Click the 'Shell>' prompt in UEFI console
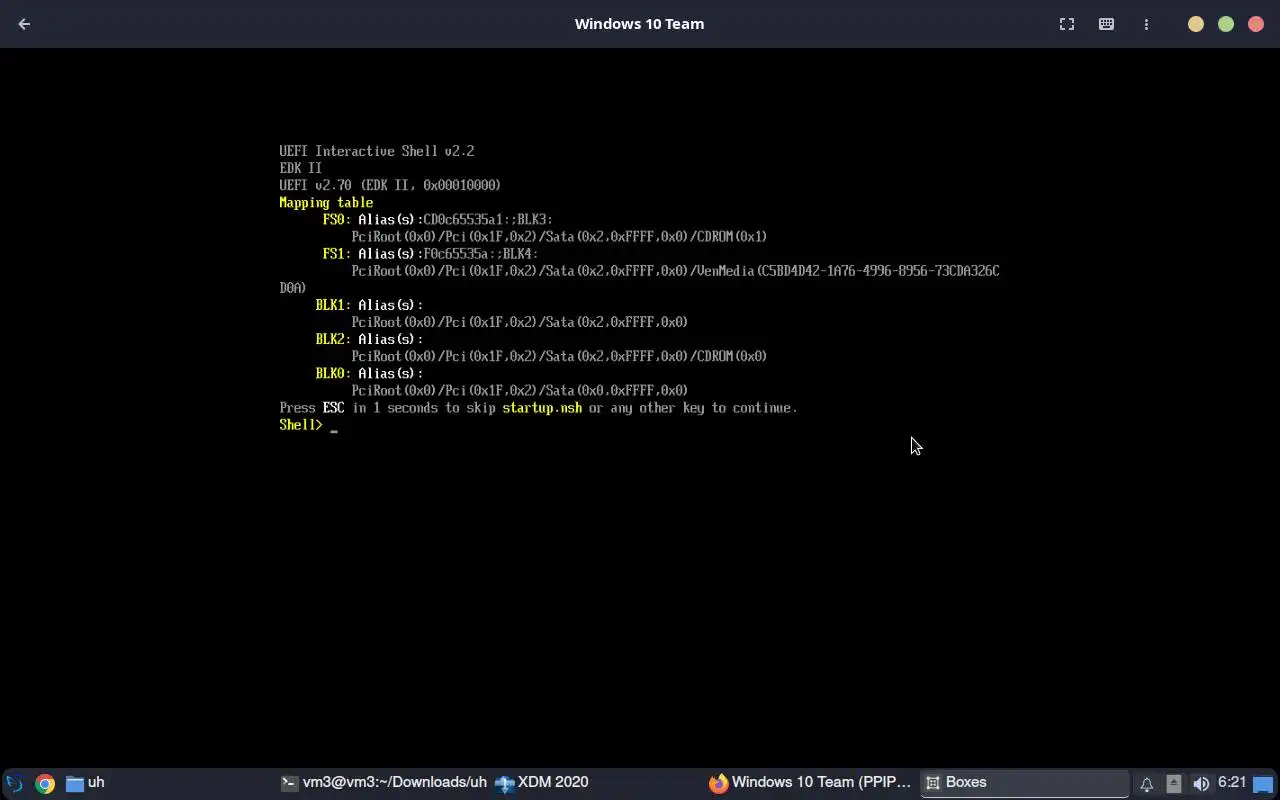 click(x=301, y=425)
